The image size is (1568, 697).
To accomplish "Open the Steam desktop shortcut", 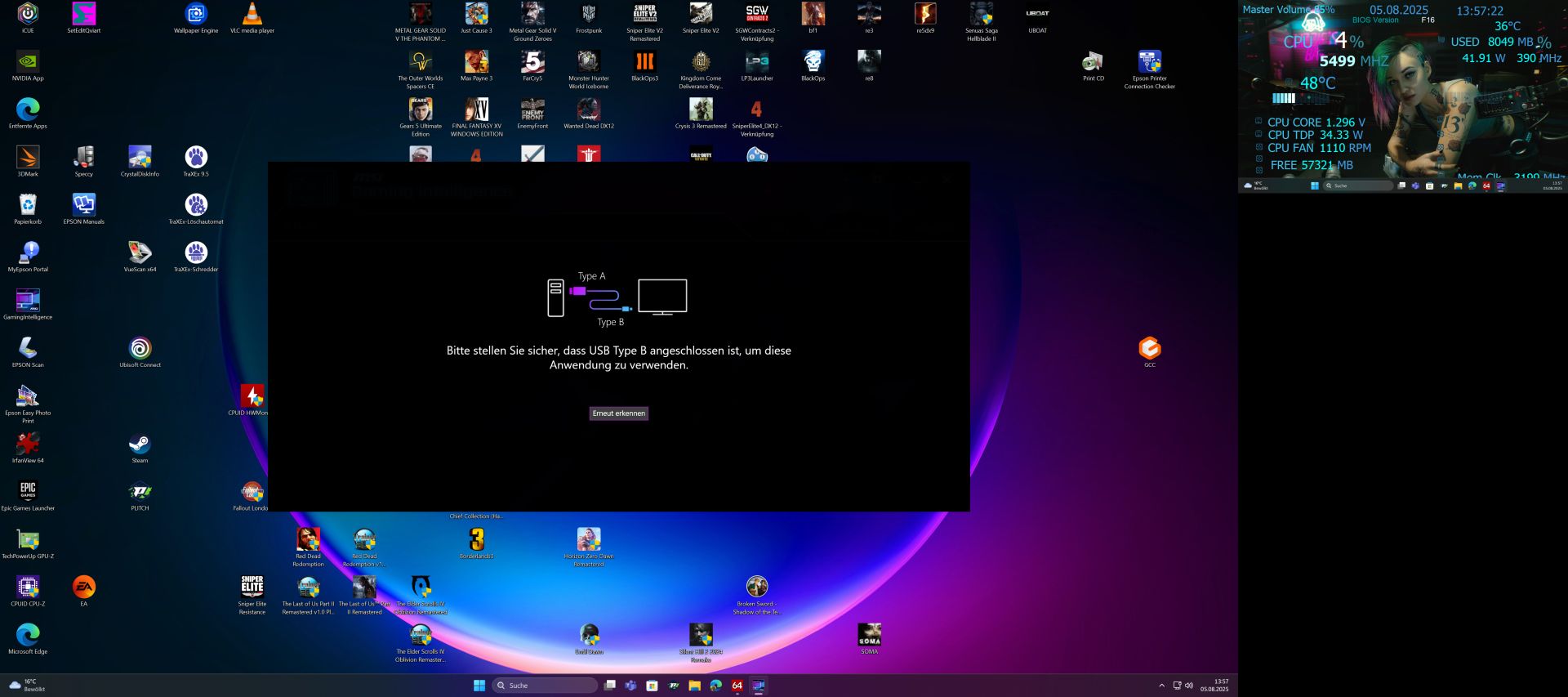I will coord(140,449).
